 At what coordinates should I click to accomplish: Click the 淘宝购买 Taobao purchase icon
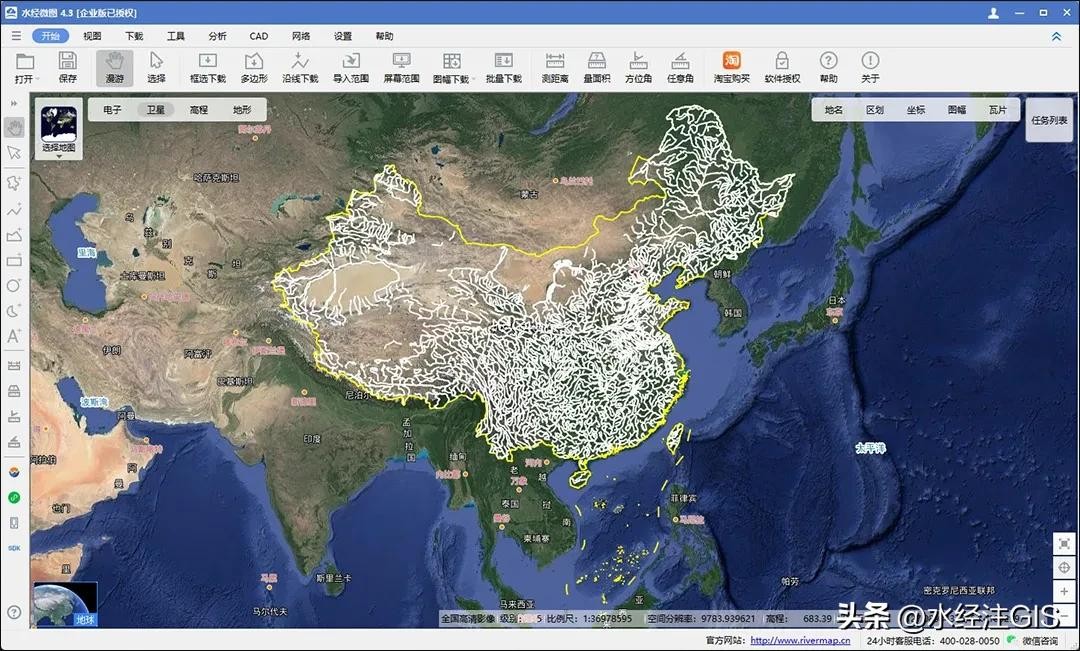pos(732,67)
